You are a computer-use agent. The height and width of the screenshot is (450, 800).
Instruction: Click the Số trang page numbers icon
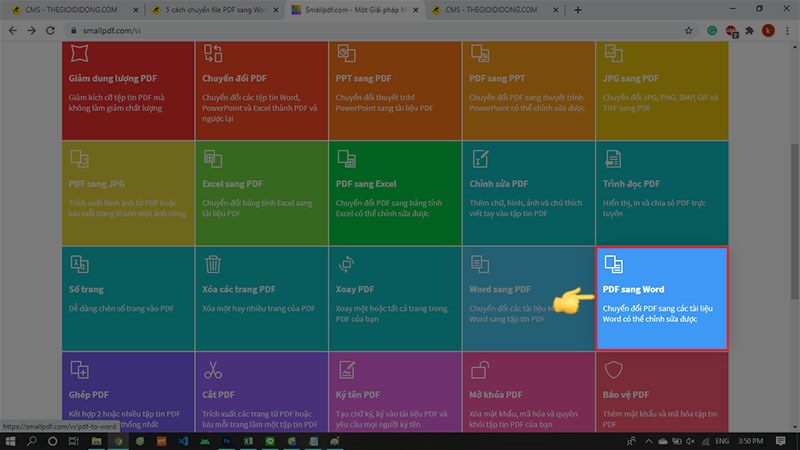click(x=80, y=264)
